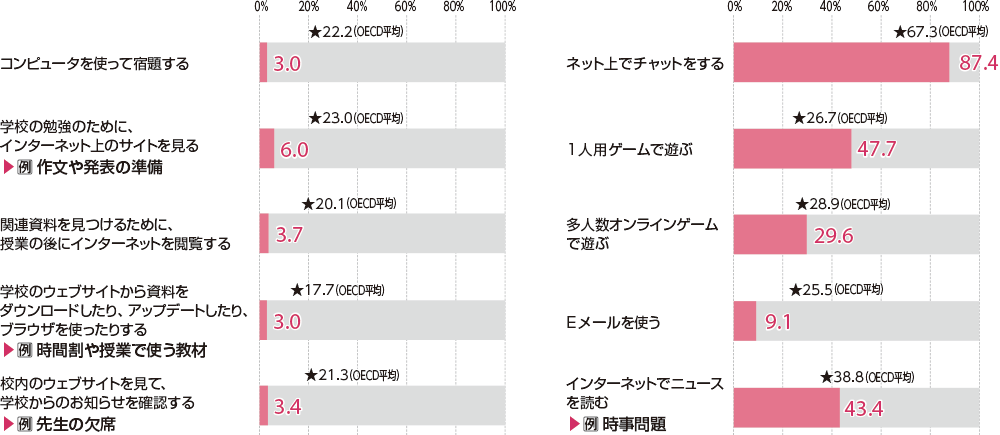The image size is (1000, 435).
Task: Click the label 多人数オンラインゲームで遊ぶ
Action: coord(642,235)
